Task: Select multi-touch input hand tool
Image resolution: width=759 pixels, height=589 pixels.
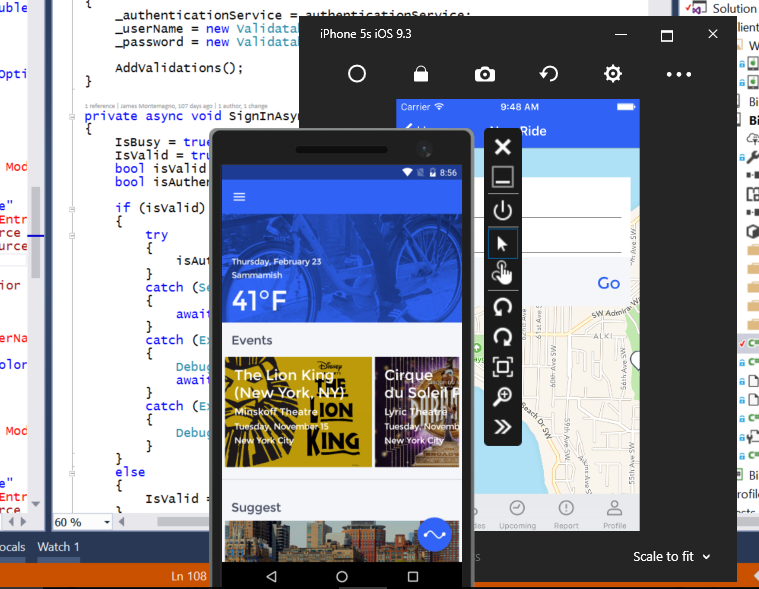Action: [x=502, y=273]
